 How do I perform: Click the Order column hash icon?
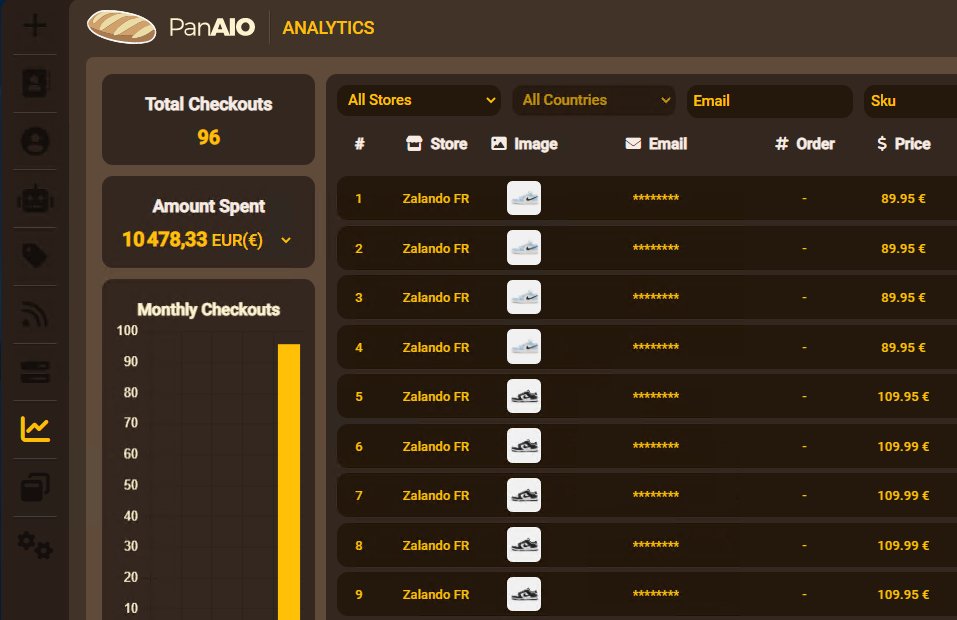(x=781, y=143)
